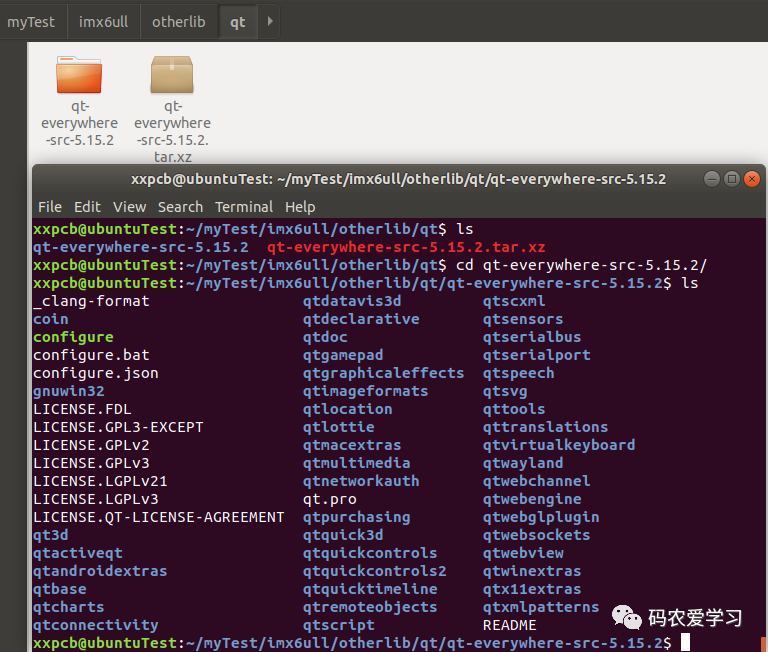The width and height of the screenshot is (768, 652).
Task: Click README in the listing
Action: [509, 625]
